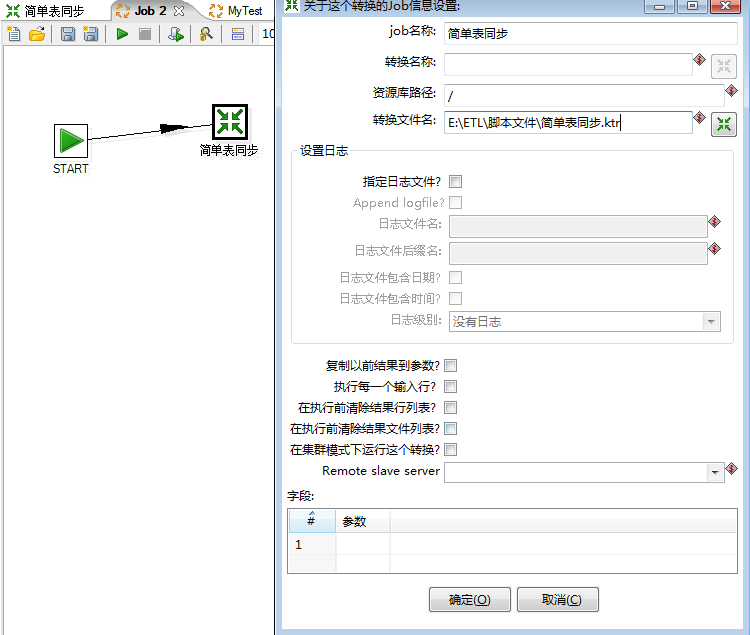Click the 日志文件后缀名 input field
Viewport: 750px width, 635px height.
pos(578,253)
